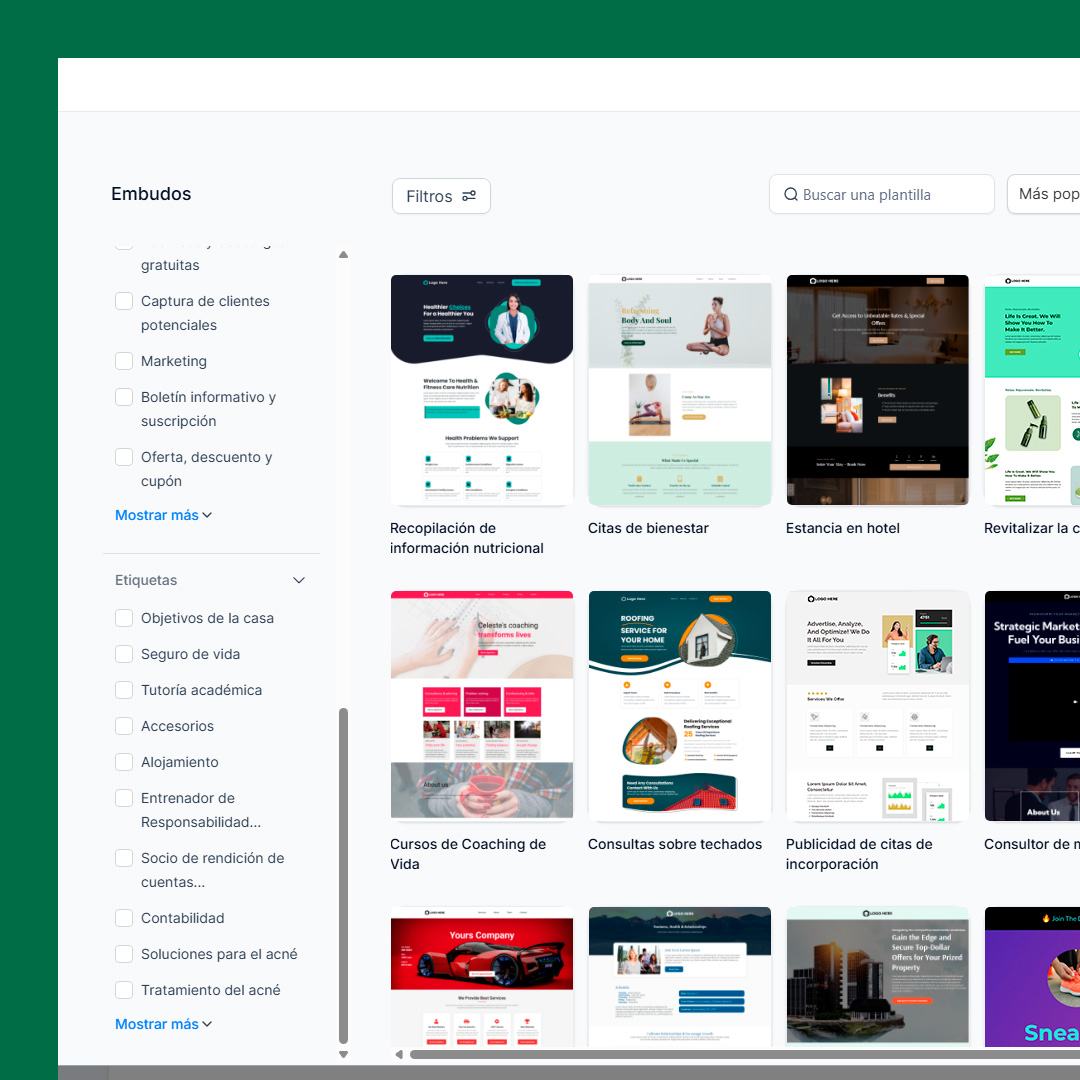Toggle Socio de rendición de cuentas tag
The width and height of the screenshot is (1080, 1080).
click(x=124, y=858)
